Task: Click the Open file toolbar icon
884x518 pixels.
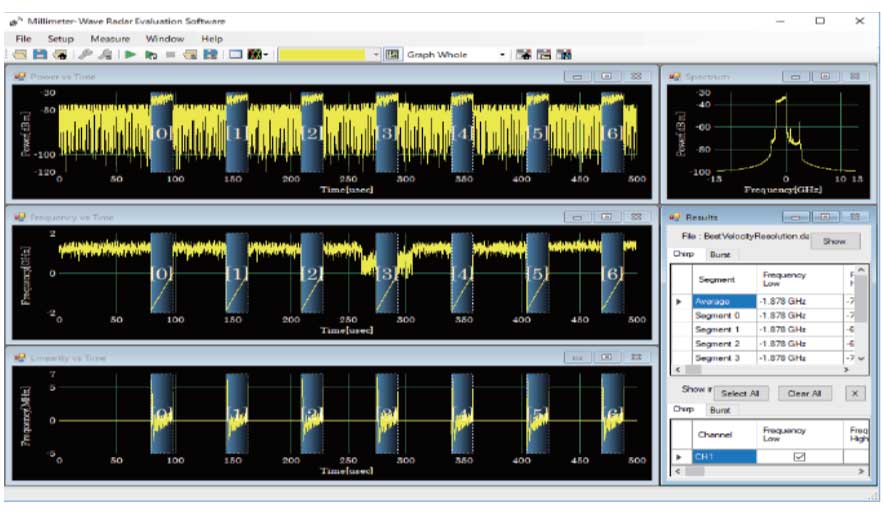Action: click(20, 55)
